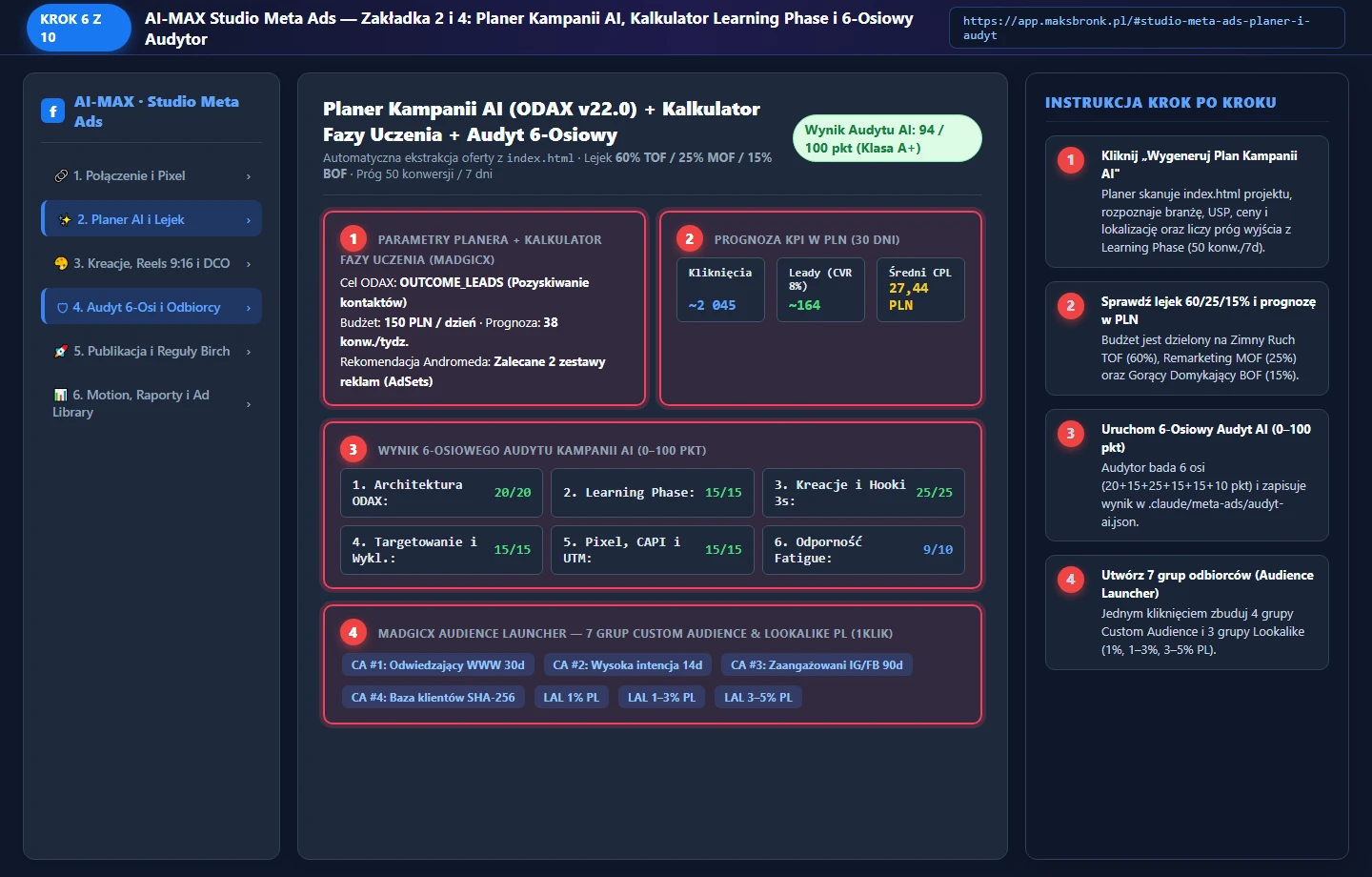1372x877 pixels.
Task: Click the Pixel, CAPI i UTM 15/15 tile
Action: coord(653,550)
